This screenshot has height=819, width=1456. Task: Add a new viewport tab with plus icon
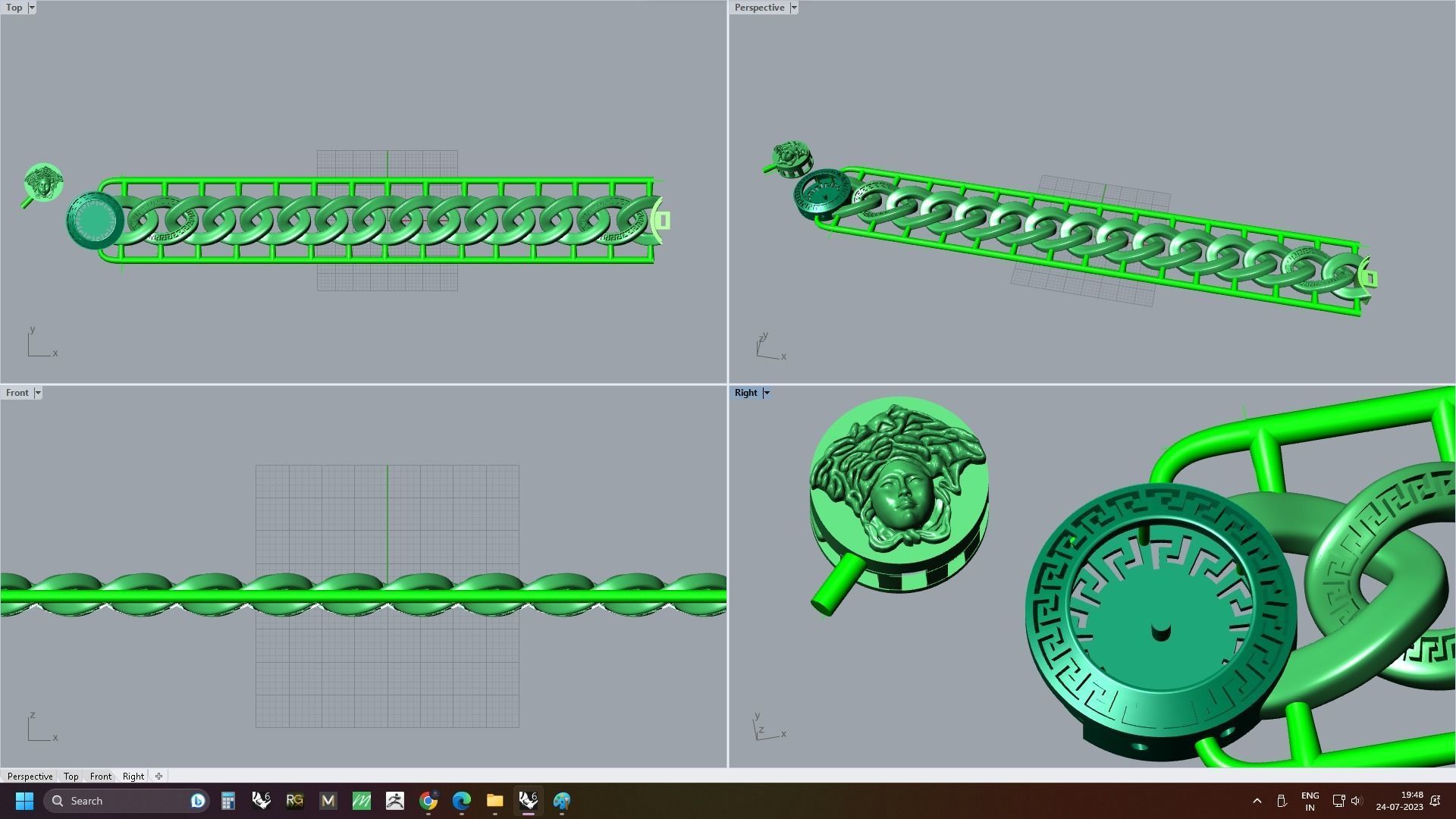(158, 777)
